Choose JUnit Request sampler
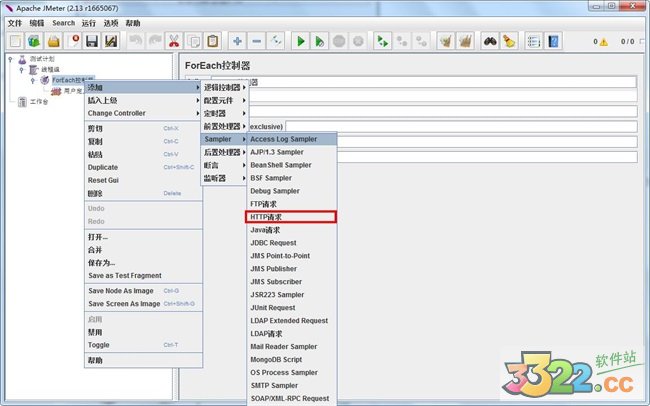 click(x=292, y=308)
